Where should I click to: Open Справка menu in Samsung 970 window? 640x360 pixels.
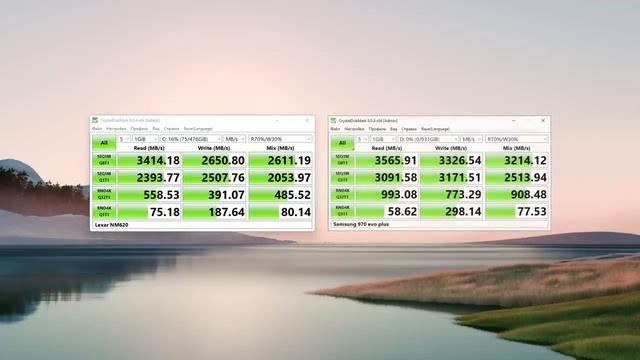pyautogui.click(x=409, y=129)
